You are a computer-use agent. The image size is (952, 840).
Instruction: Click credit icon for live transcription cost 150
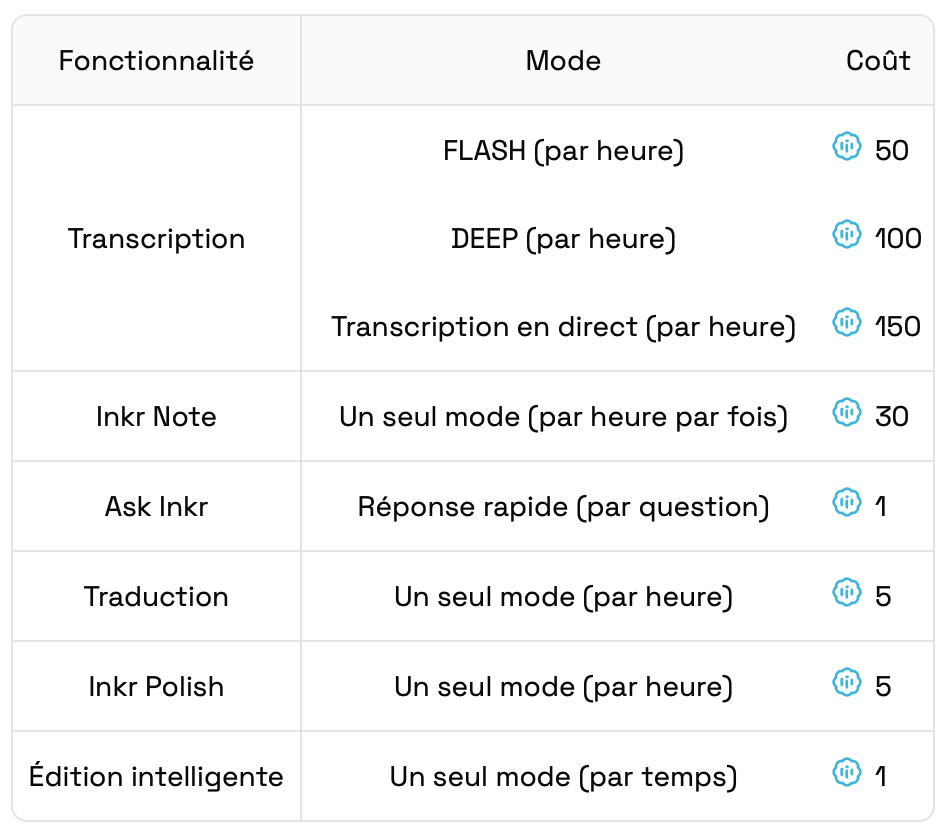click(847, 322)
